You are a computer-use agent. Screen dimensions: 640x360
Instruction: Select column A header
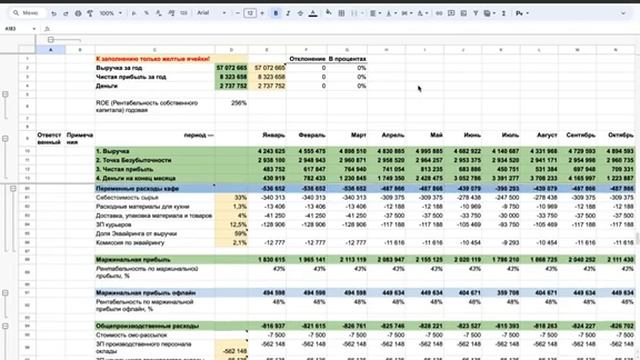[51, 50]
